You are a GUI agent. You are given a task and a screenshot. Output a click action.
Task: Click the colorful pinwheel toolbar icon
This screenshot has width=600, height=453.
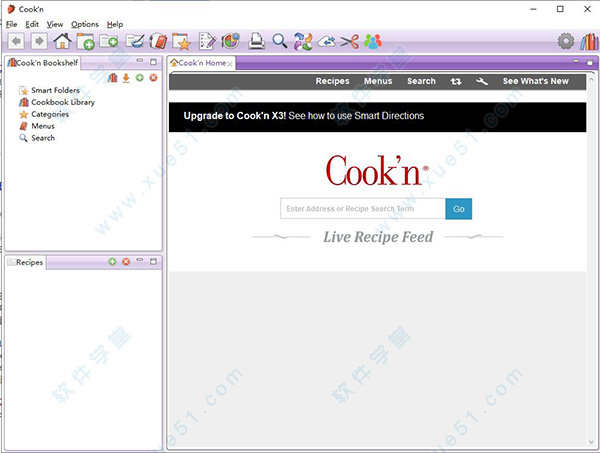click(x=303, y=41)
